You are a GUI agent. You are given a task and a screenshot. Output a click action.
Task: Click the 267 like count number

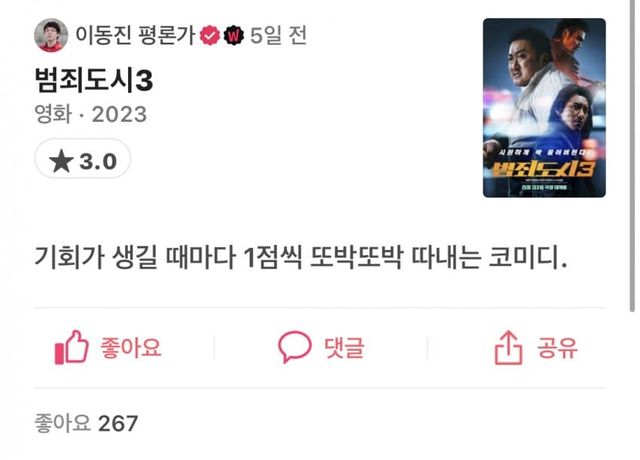tap(118, 423)
